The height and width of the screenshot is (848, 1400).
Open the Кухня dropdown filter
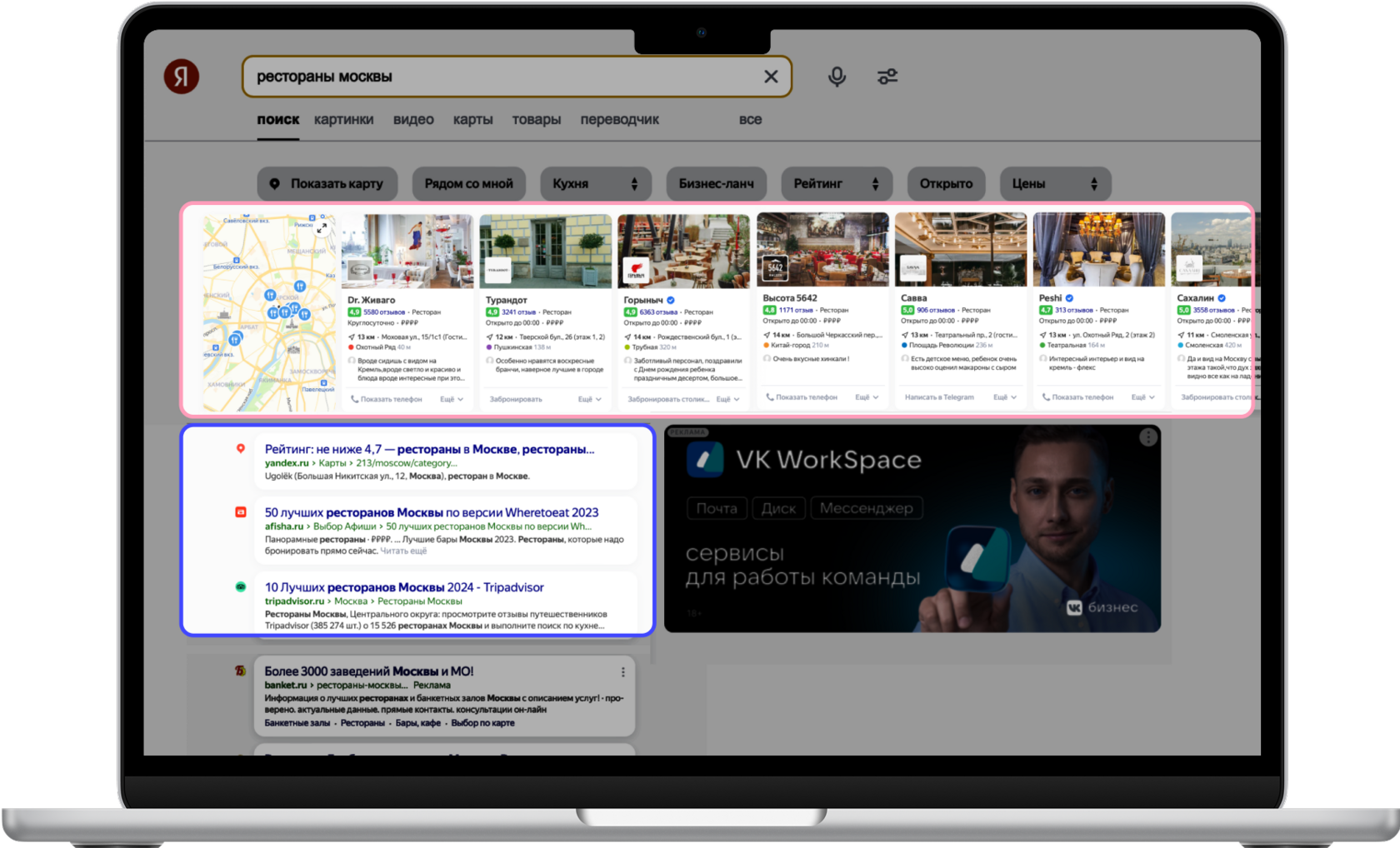[595, 184]
